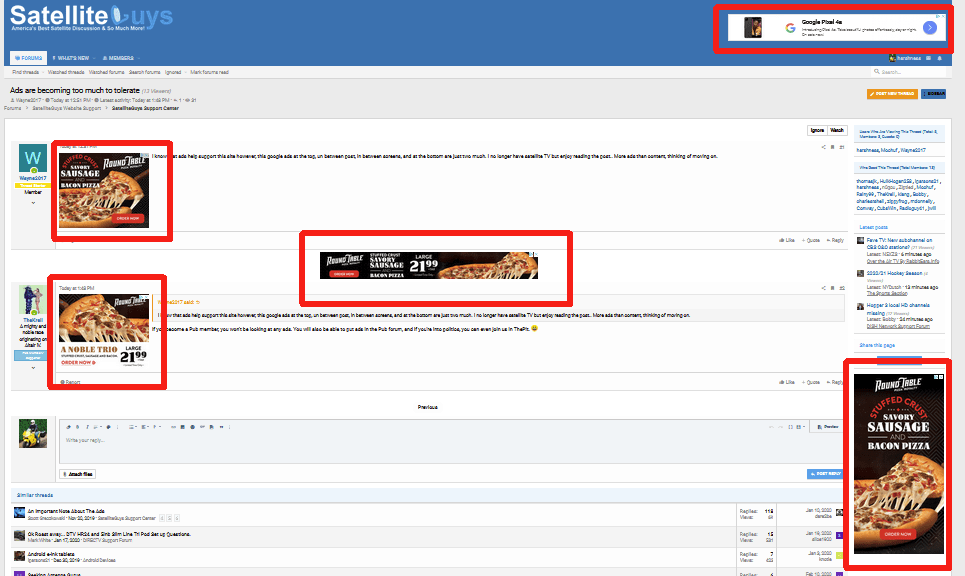Image resolution: width=965 pixels, height=576 pixels.
Task: Click the Post New Thread button
Action: coord(892,93)
